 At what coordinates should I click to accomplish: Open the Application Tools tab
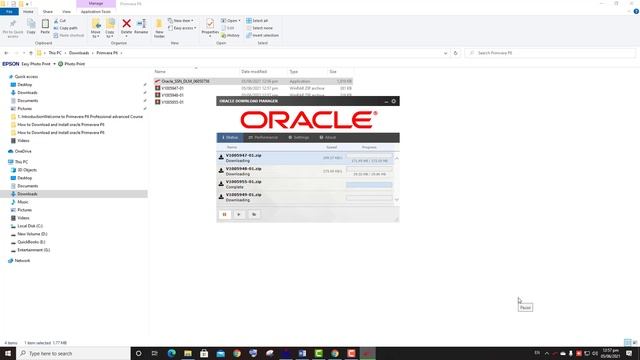96,11
